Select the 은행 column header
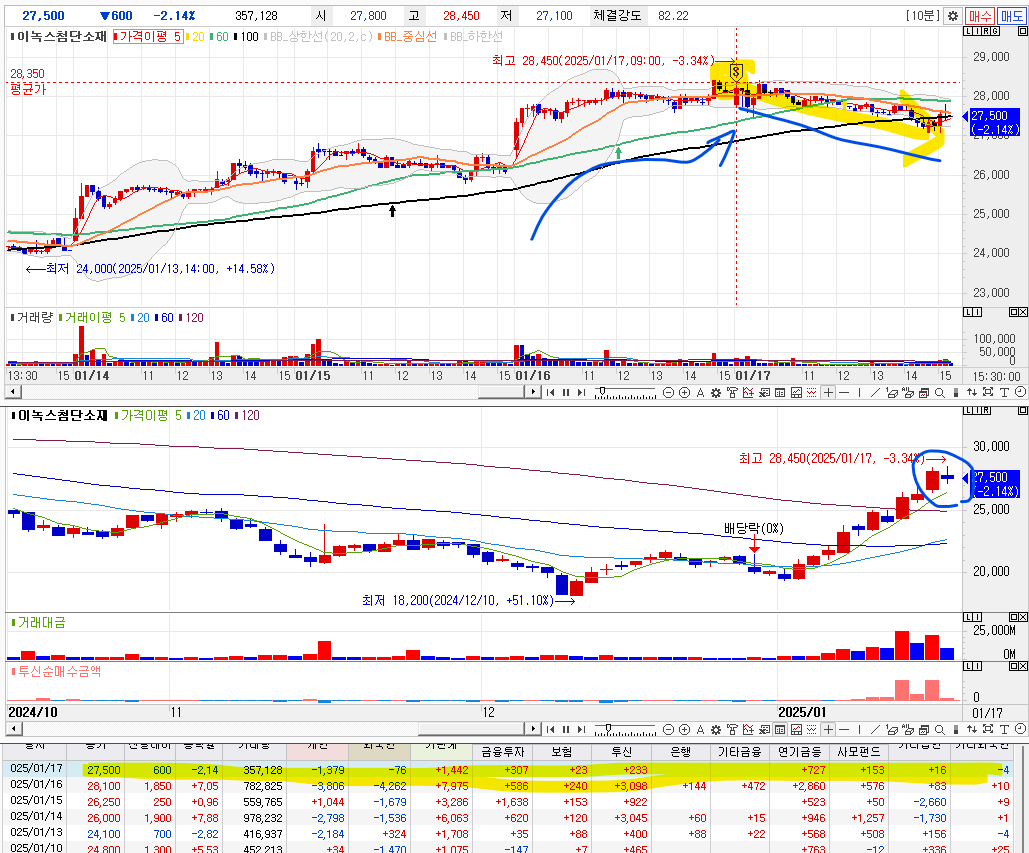 (681, 752)
